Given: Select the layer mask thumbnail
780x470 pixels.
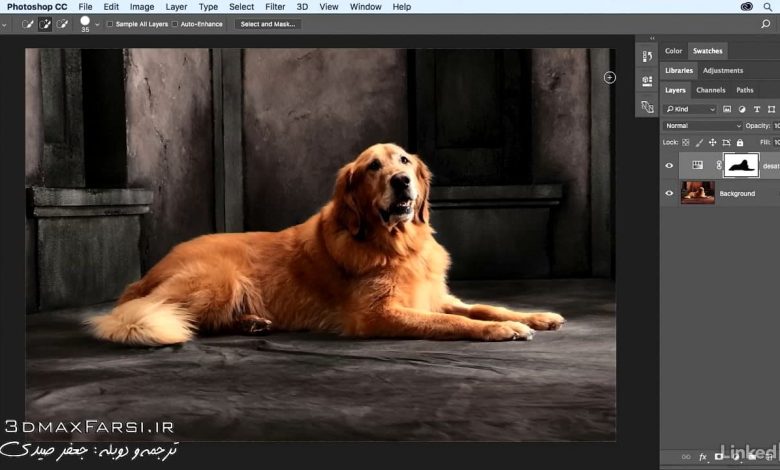Looking at the screenshot, I should point(741,165).
